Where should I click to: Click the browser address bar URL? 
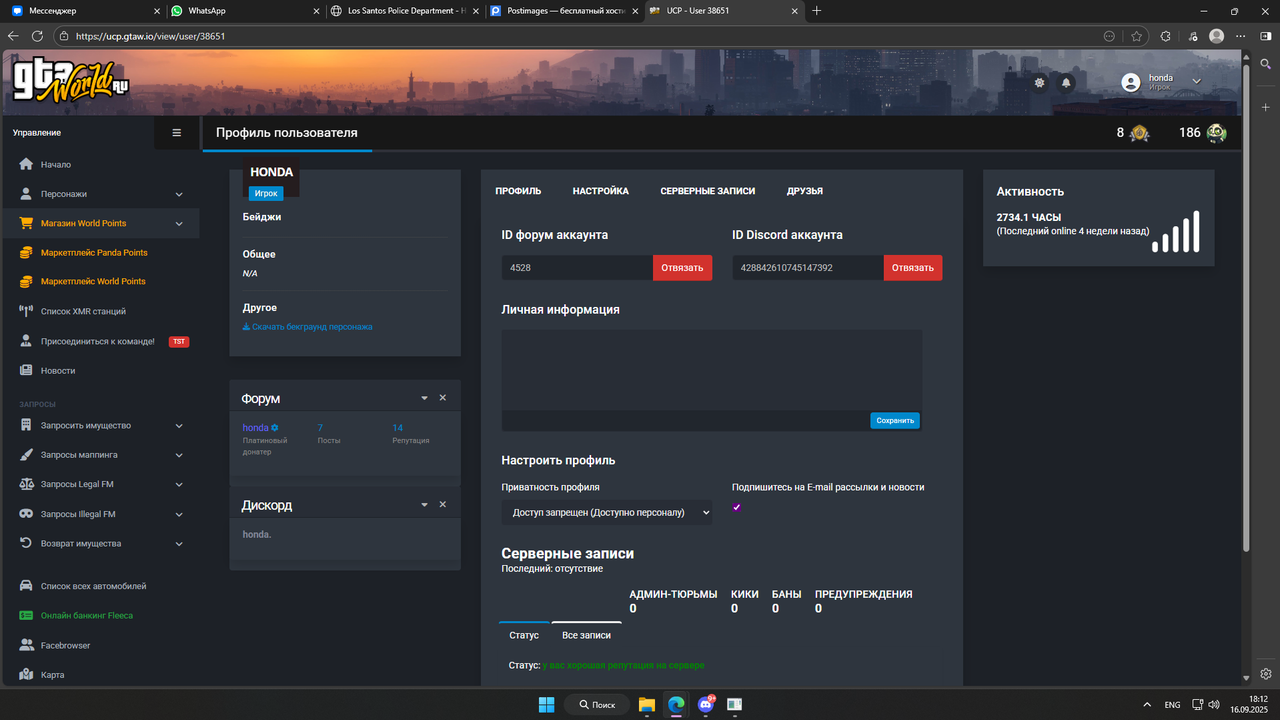click(x=150, y=36)
